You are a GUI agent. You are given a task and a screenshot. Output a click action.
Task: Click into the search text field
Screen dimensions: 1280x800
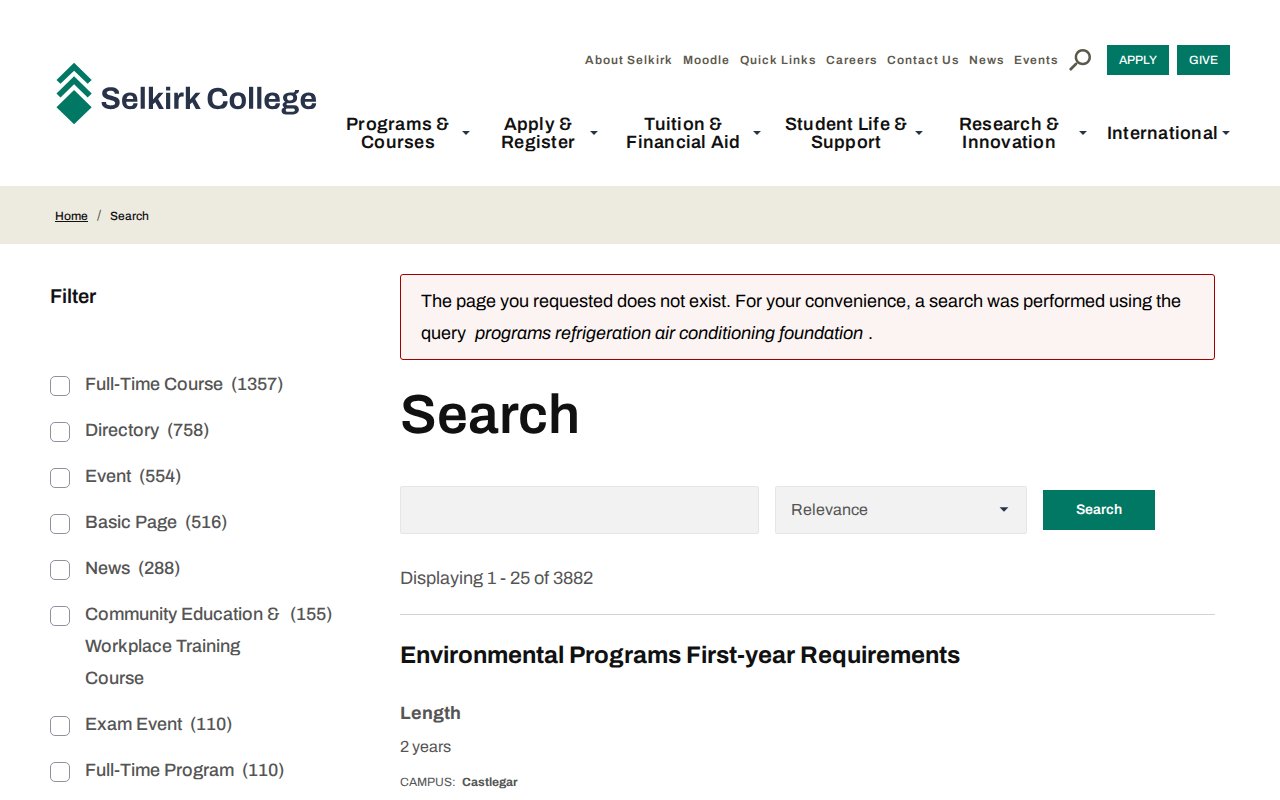point(579,510)
